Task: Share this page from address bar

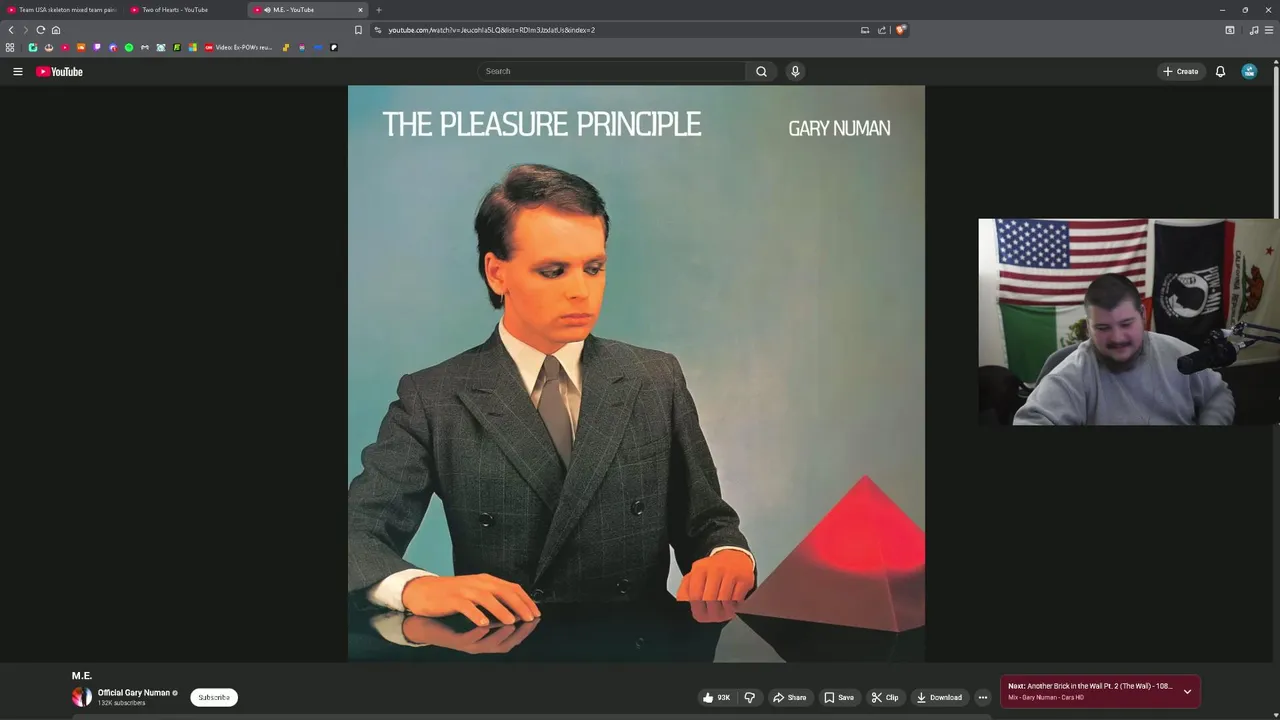Action: click(x=882, y=30)
